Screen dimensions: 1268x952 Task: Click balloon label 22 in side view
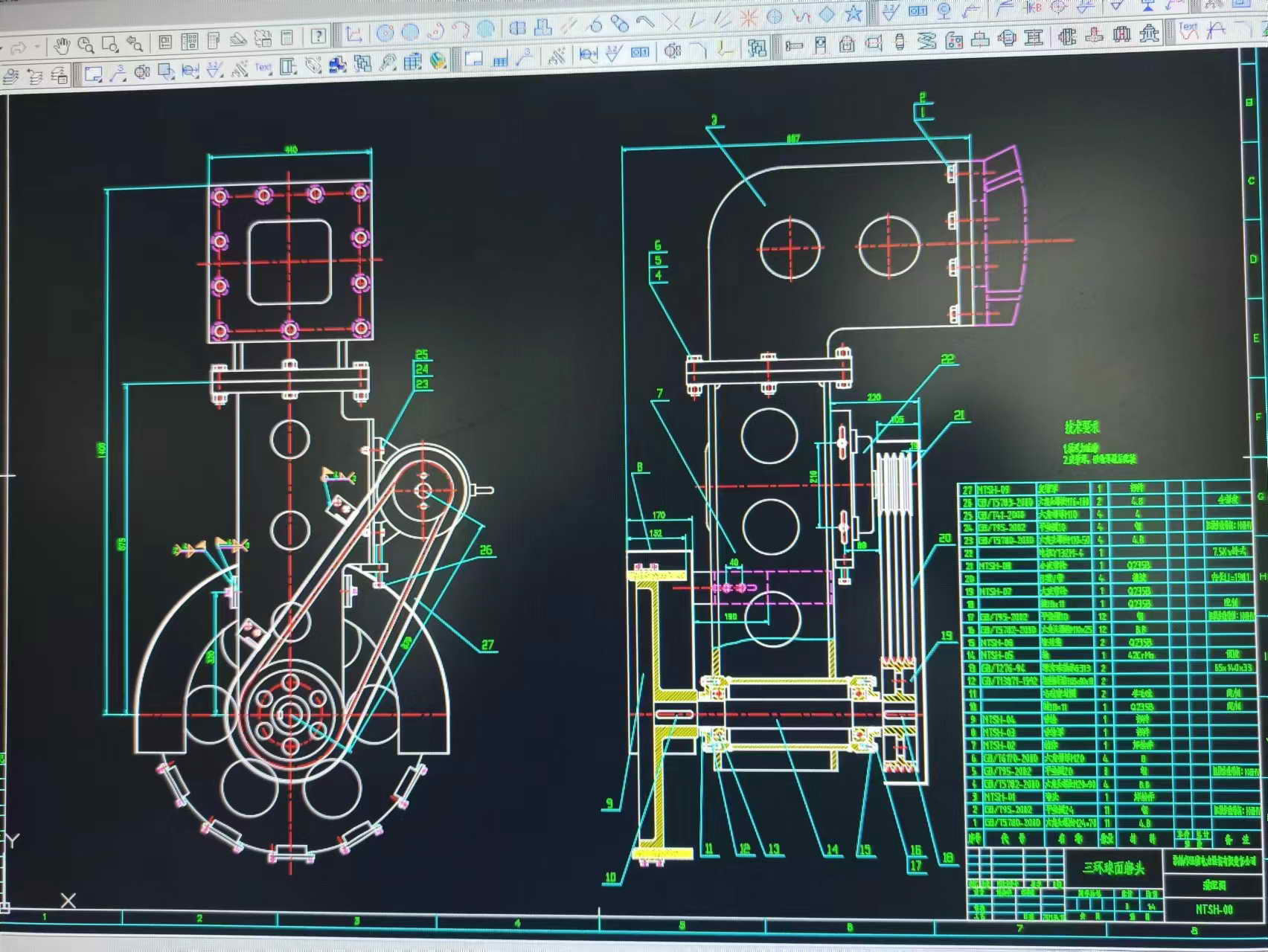(948, 359)
